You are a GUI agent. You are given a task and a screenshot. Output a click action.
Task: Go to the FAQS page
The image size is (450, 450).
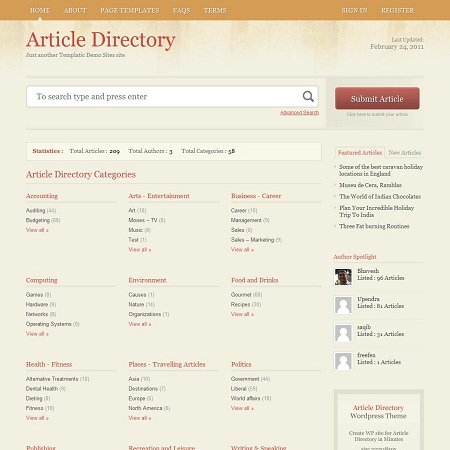181,10
